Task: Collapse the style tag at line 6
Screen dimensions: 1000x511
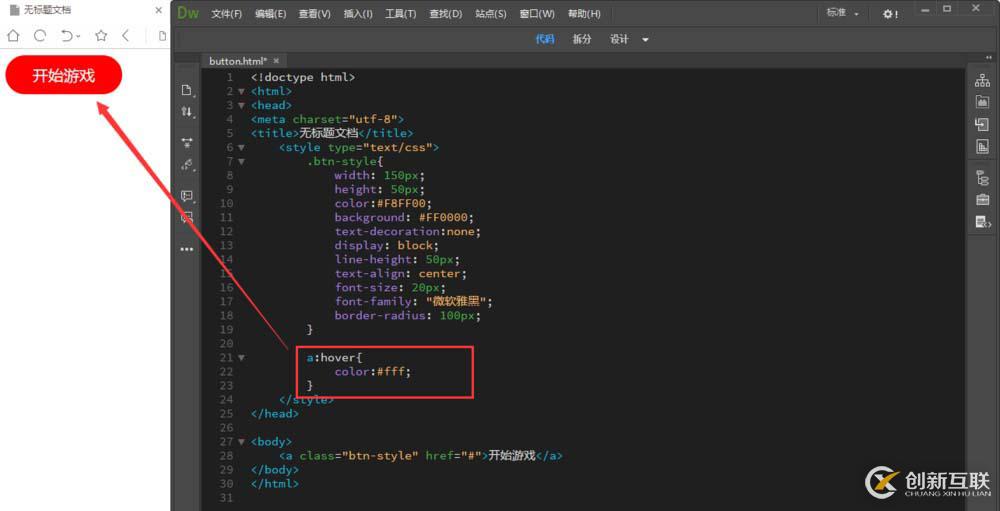Action: point(241,147)
